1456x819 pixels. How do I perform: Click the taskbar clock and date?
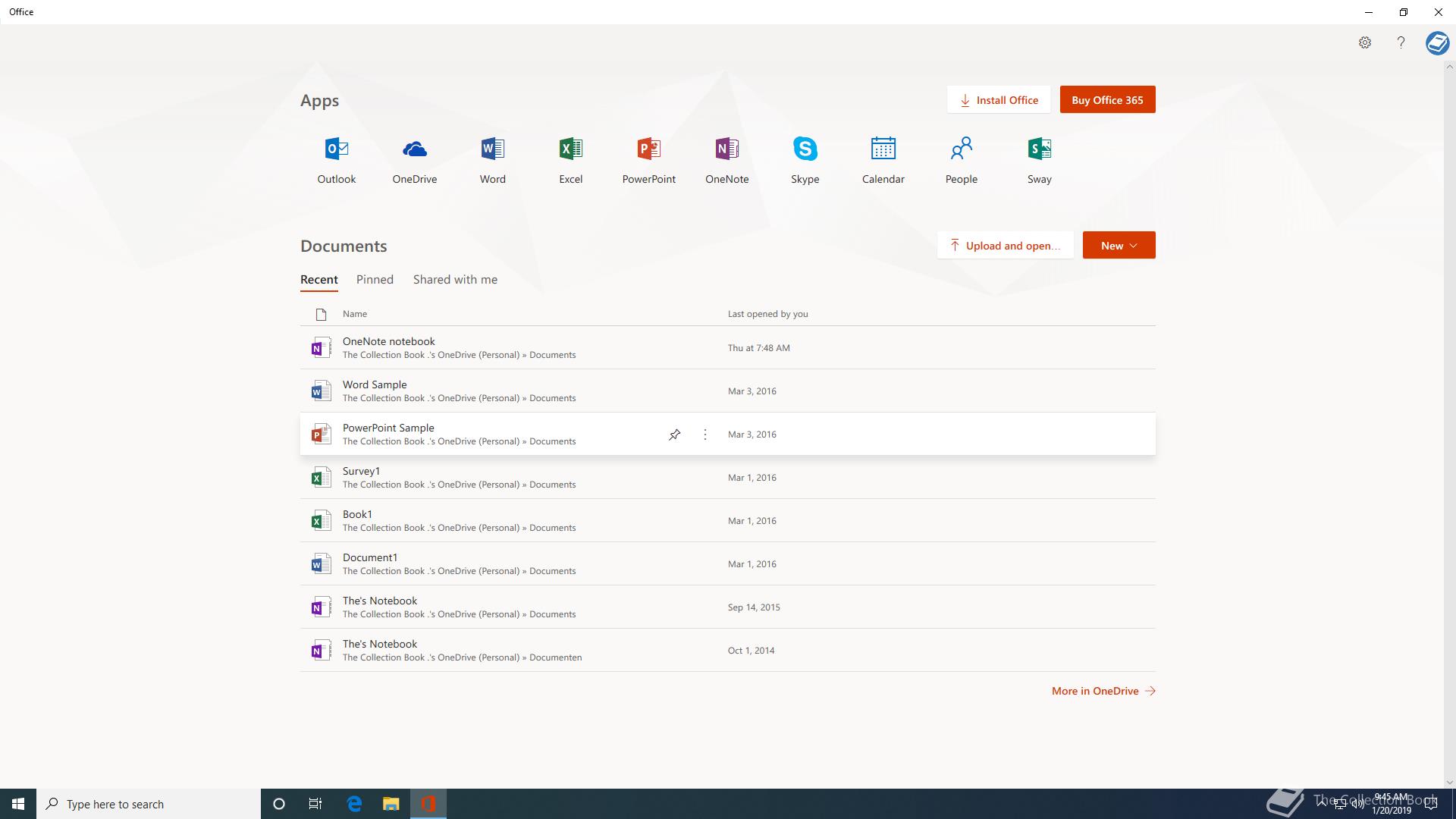click(1391, 804)
